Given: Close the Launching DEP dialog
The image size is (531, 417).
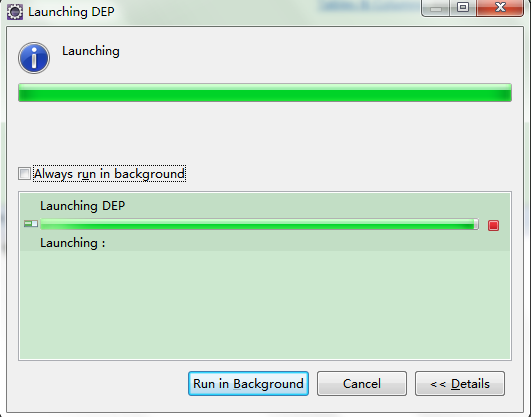Looking at the screenshot, I should pos(500,8).
